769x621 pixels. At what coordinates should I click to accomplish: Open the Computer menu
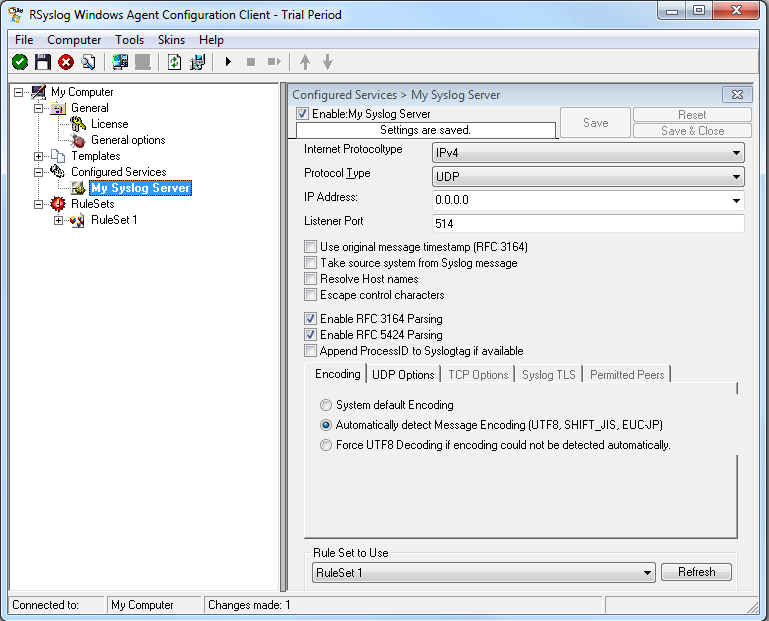click(x=74, y=40)
